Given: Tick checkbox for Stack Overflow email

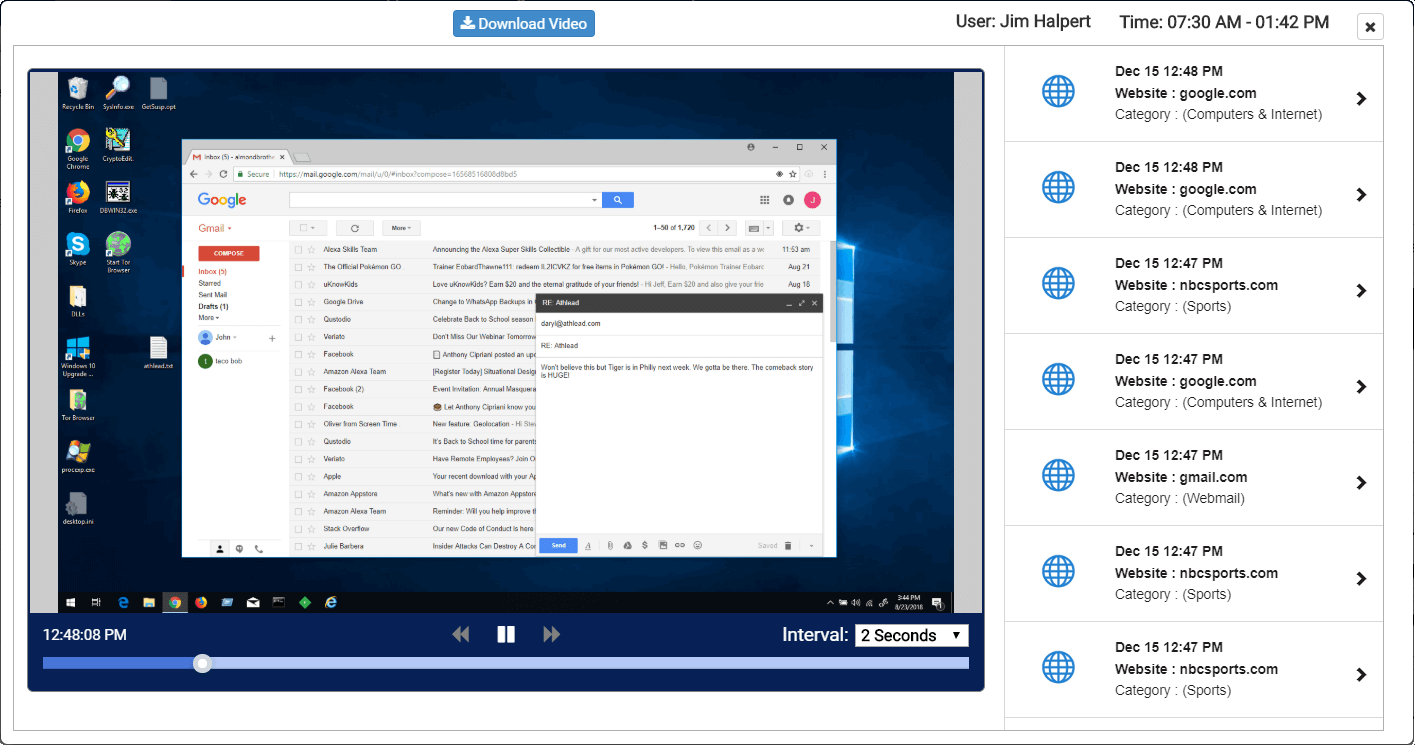Looking at the screenshot, I should 298,528.
